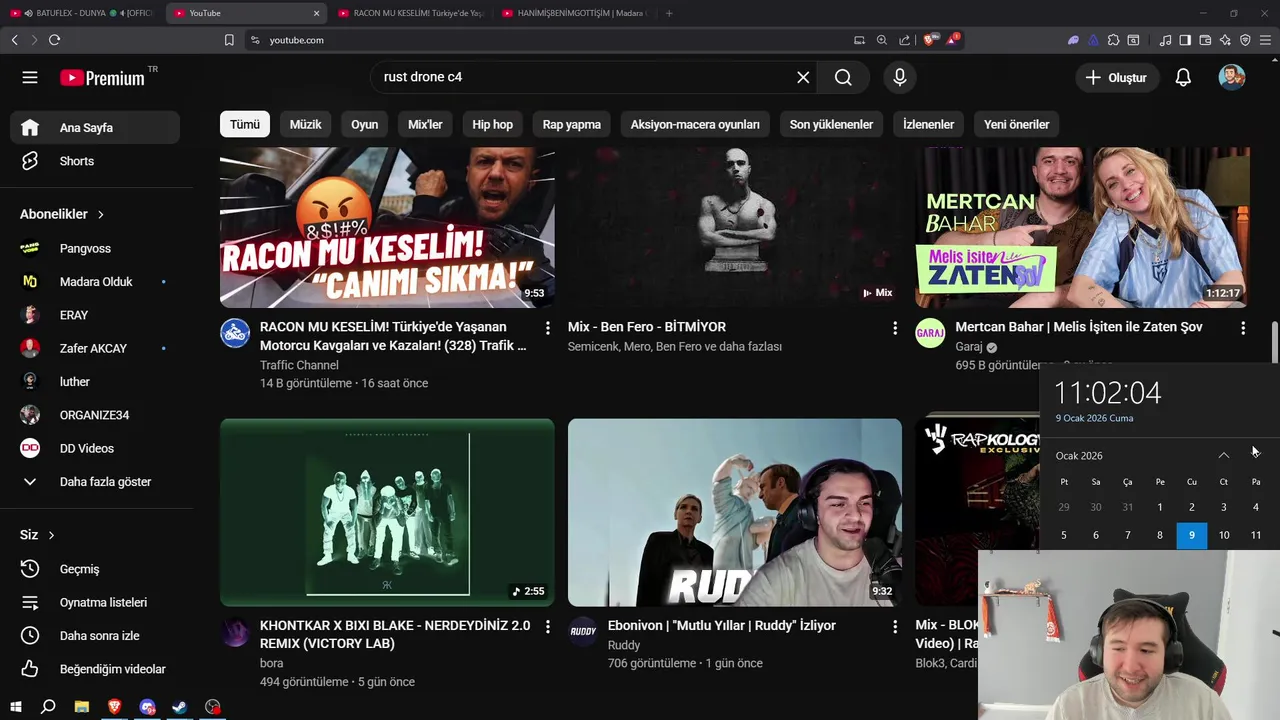Expand the Siz section header

37,535
